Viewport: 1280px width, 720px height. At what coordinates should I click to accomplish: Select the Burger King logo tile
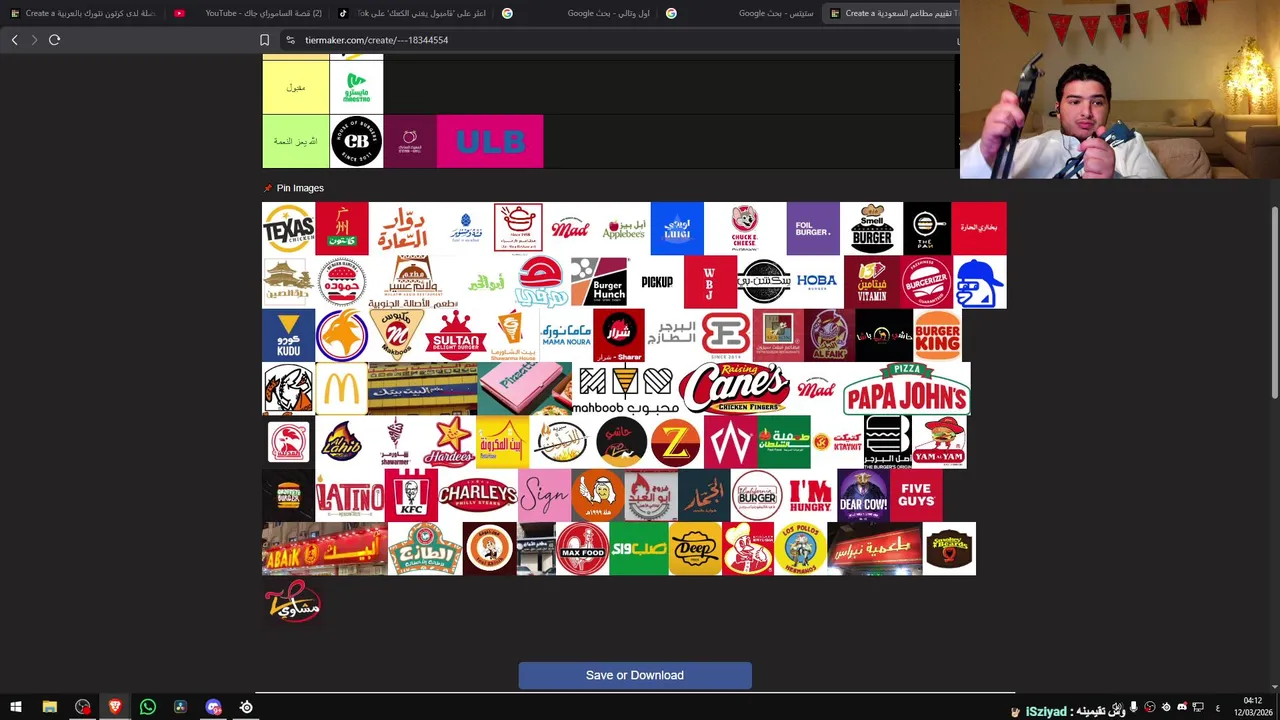point(937,335)
